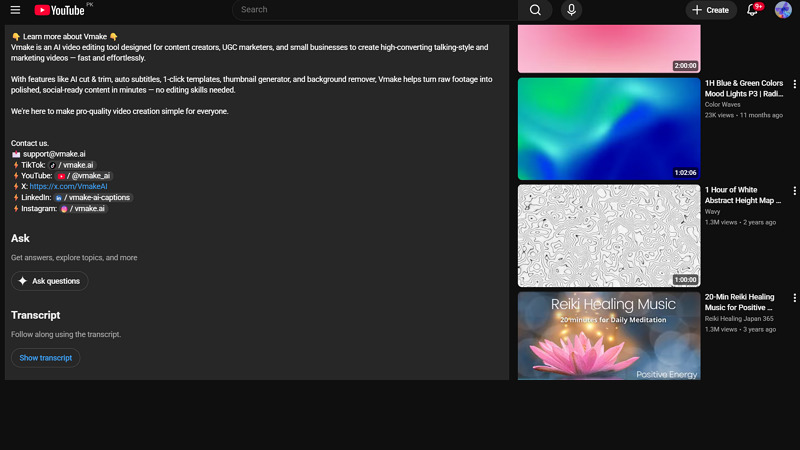Open the LinkedIn / vmake-ai-captions link

click(93, 197)
